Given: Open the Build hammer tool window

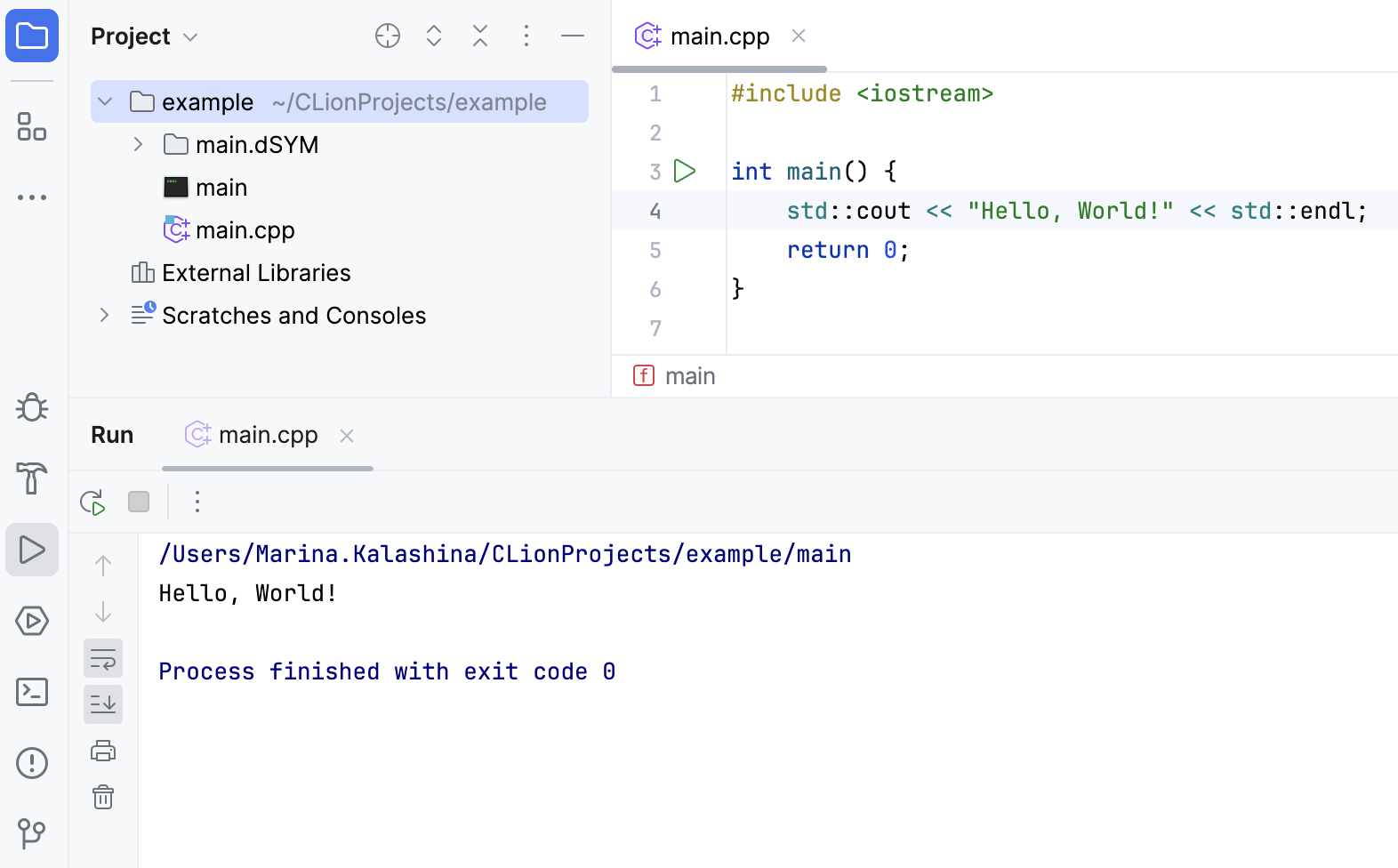Looking at the screenshot, I should [x=32, y=478].
